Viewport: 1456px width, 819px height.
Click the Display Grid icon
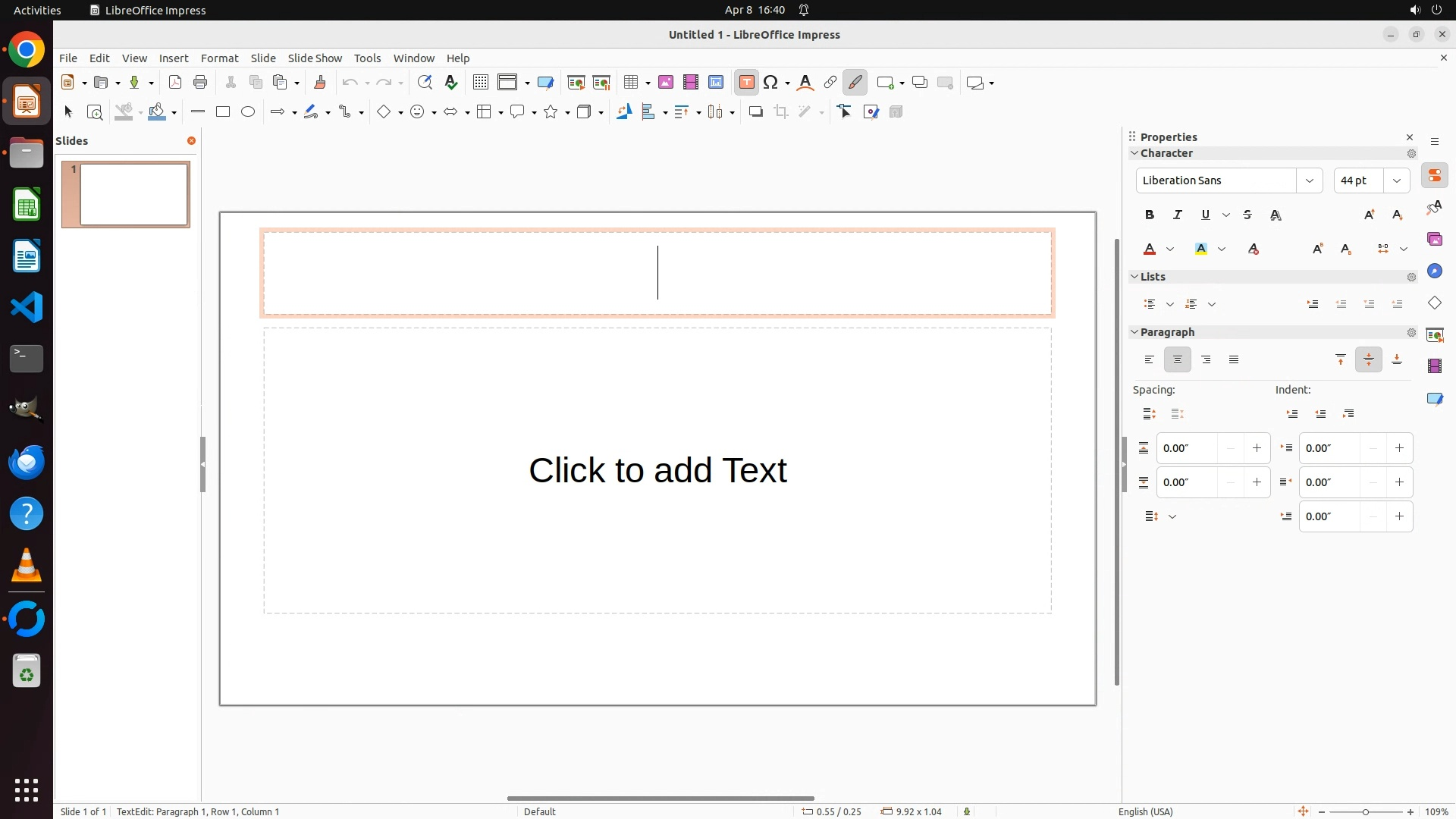(480, 83)
